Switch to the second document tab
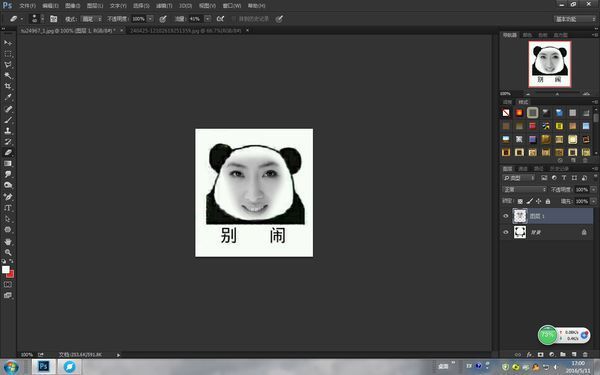The height and width of the screenshot is (375, 600). (186, 30)
